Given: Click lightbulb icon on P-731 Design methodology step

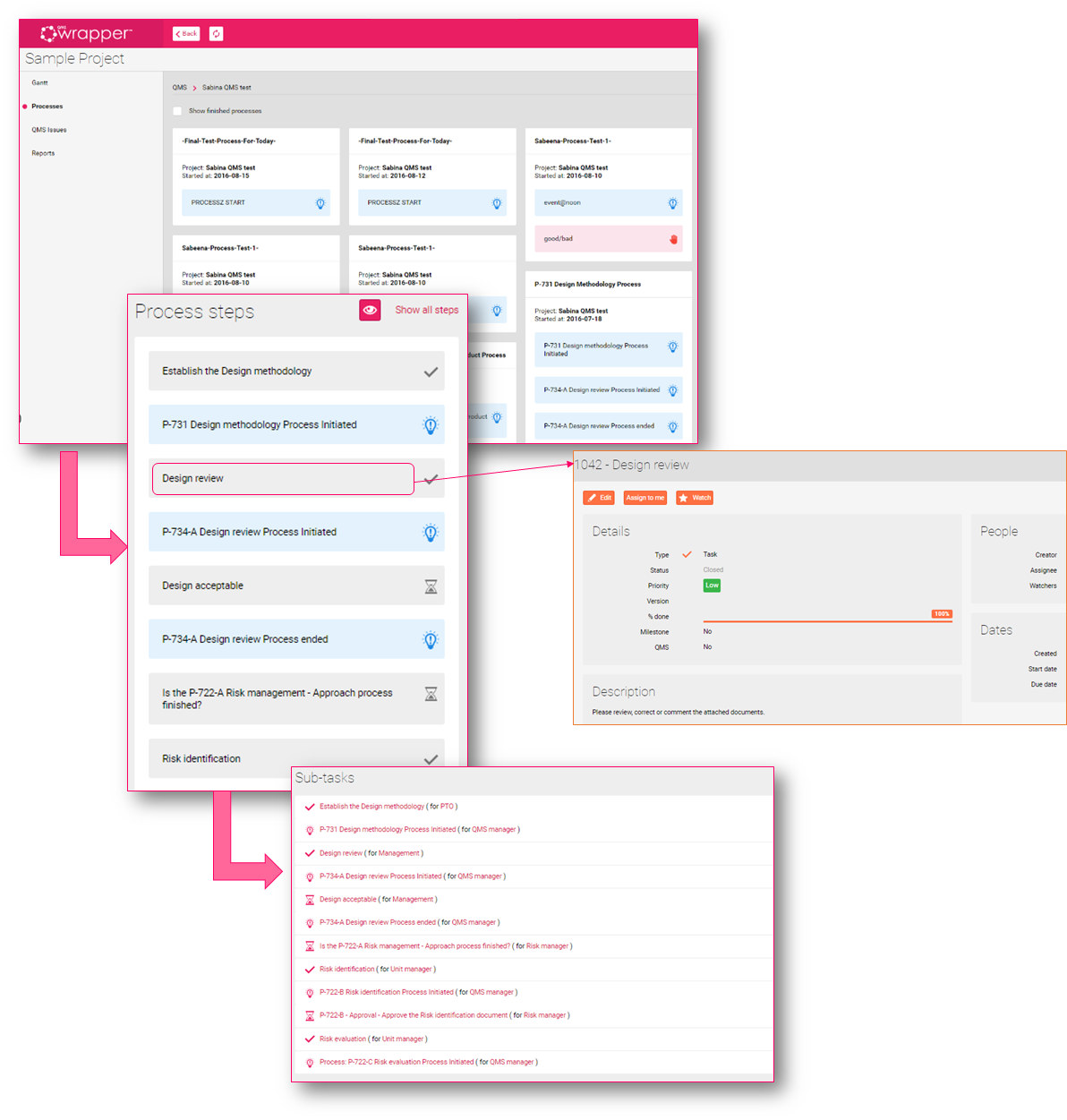Looking at the screenshot, I should tap(431, 425).
